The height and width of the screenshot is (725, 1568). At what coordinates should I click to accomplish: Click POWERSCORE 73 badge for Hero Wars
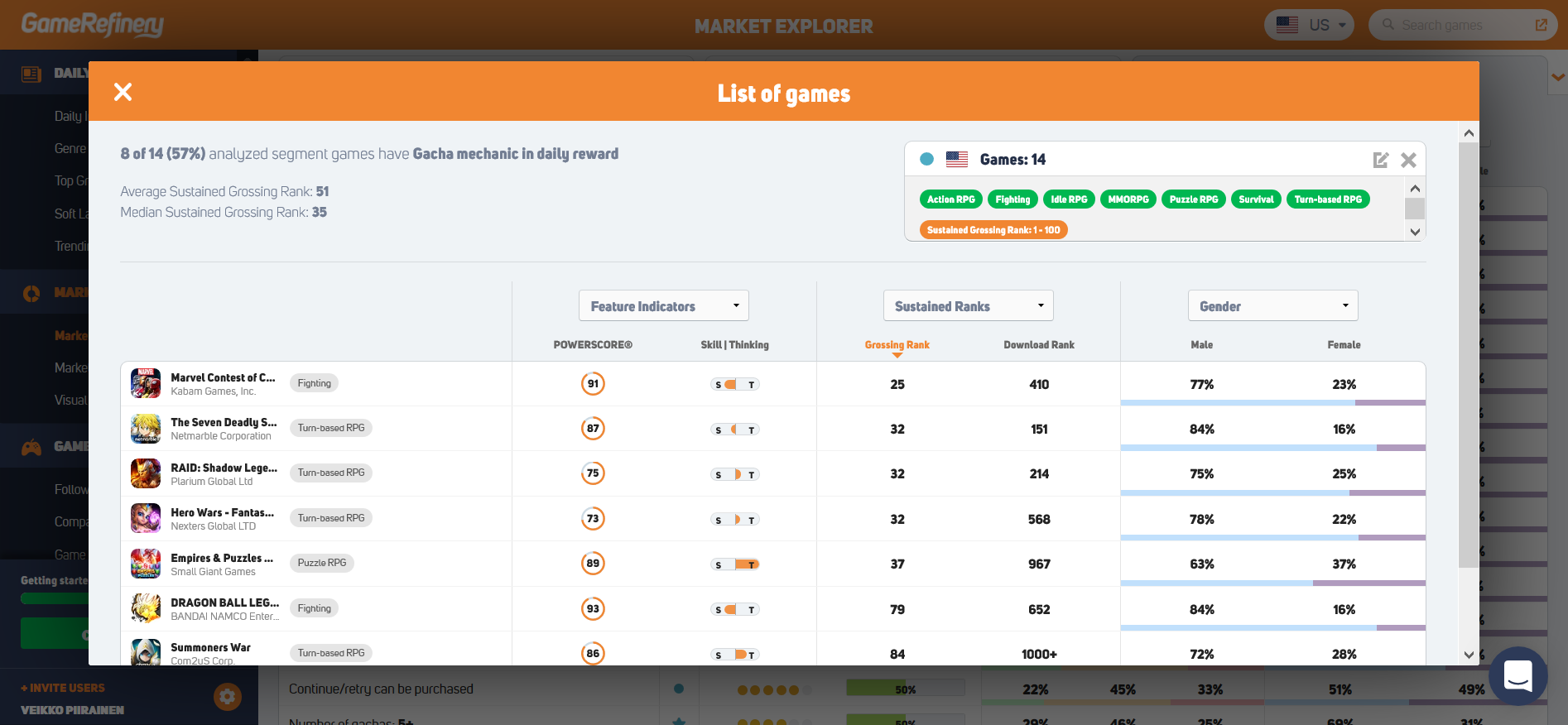point(593,519)
